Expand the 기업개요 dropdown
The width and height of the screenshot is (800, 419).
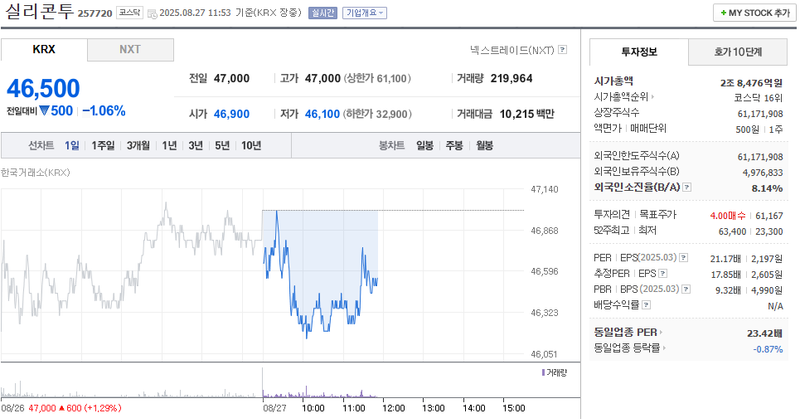pos(364,13)
